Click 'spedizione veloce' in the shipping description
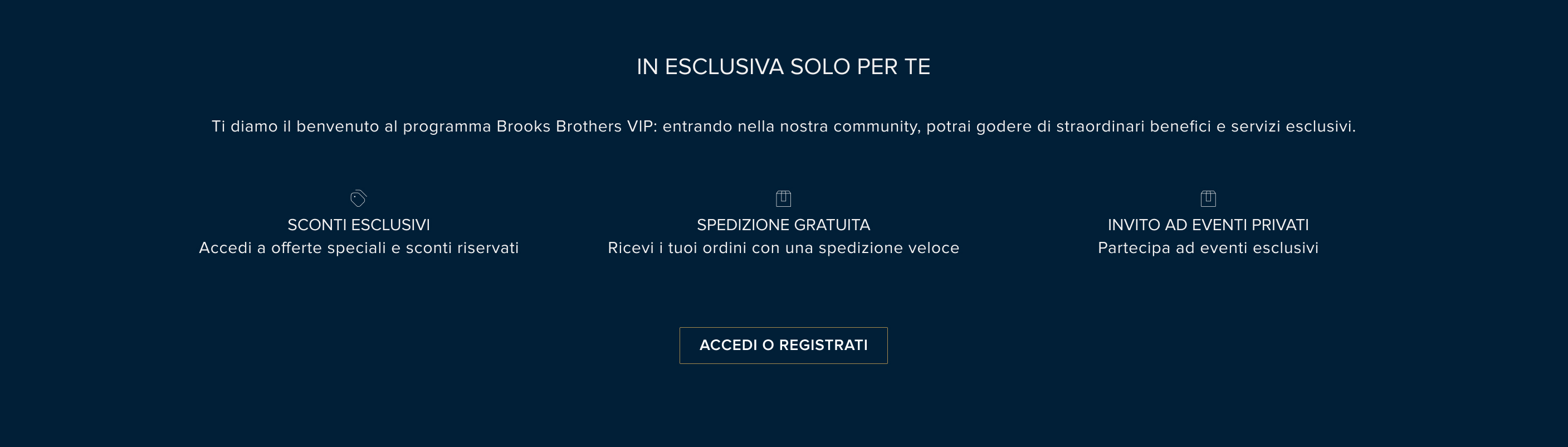 click(x=888, y=248)
